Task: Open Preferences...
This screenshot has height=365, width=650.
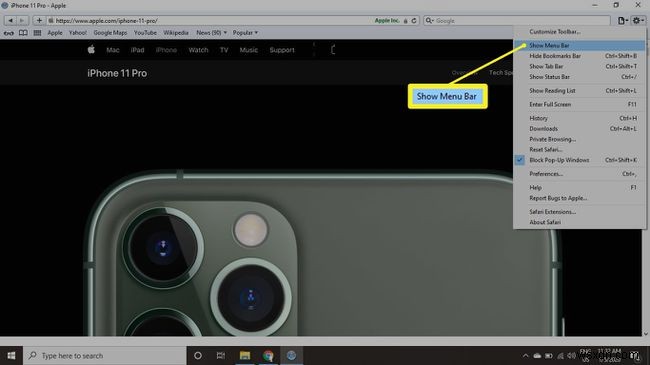Action: click(x=580, y=174)
